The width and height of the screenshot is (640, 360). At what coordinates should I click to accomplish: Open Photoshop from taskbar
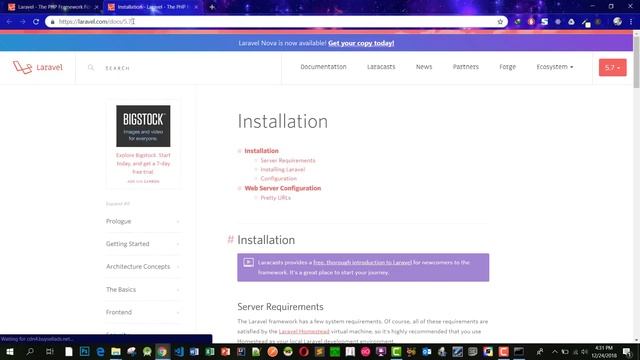coord(84,351)
